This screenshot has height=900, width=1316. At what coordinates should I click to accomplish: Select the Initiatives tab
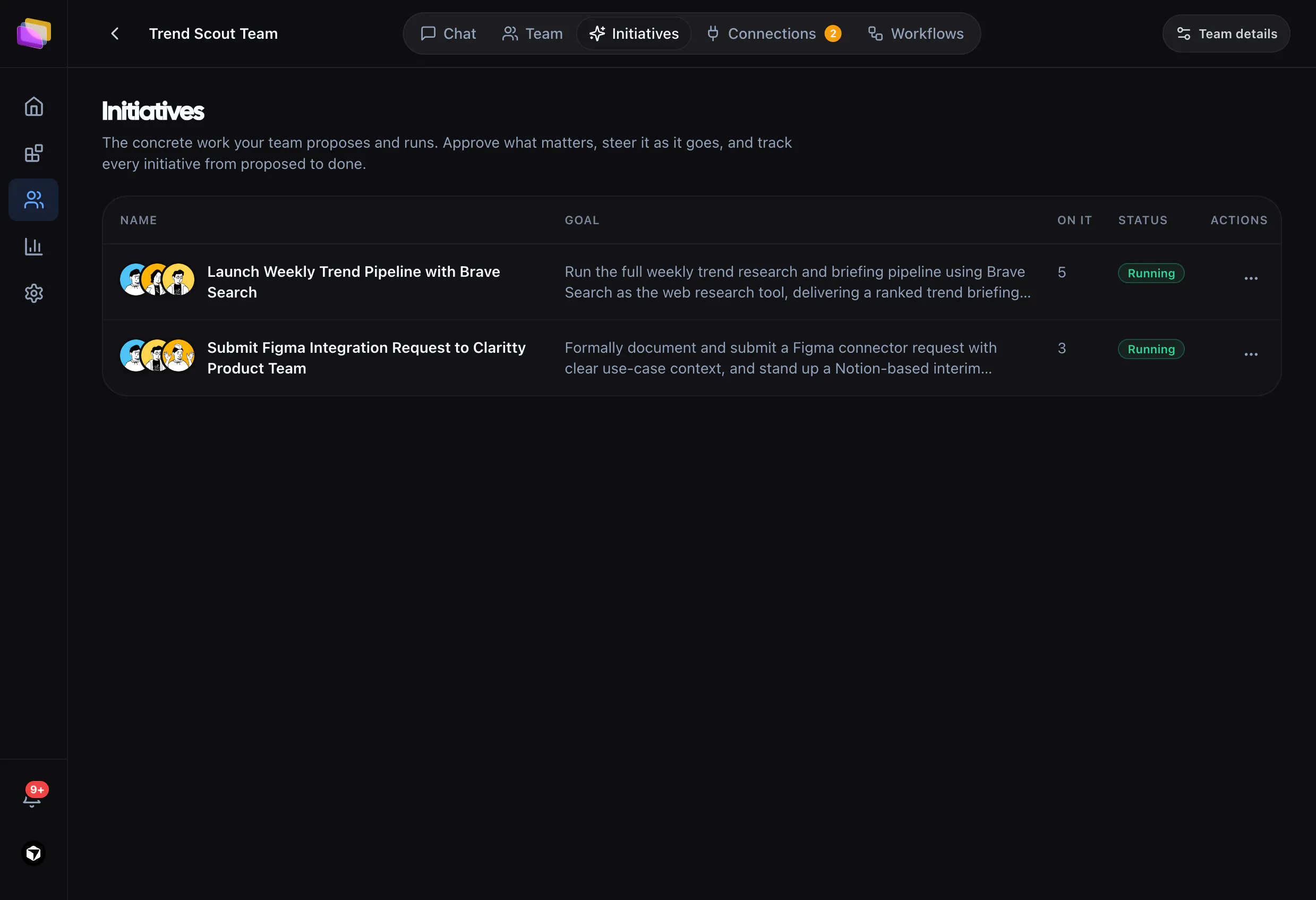[x=634, y=33]
